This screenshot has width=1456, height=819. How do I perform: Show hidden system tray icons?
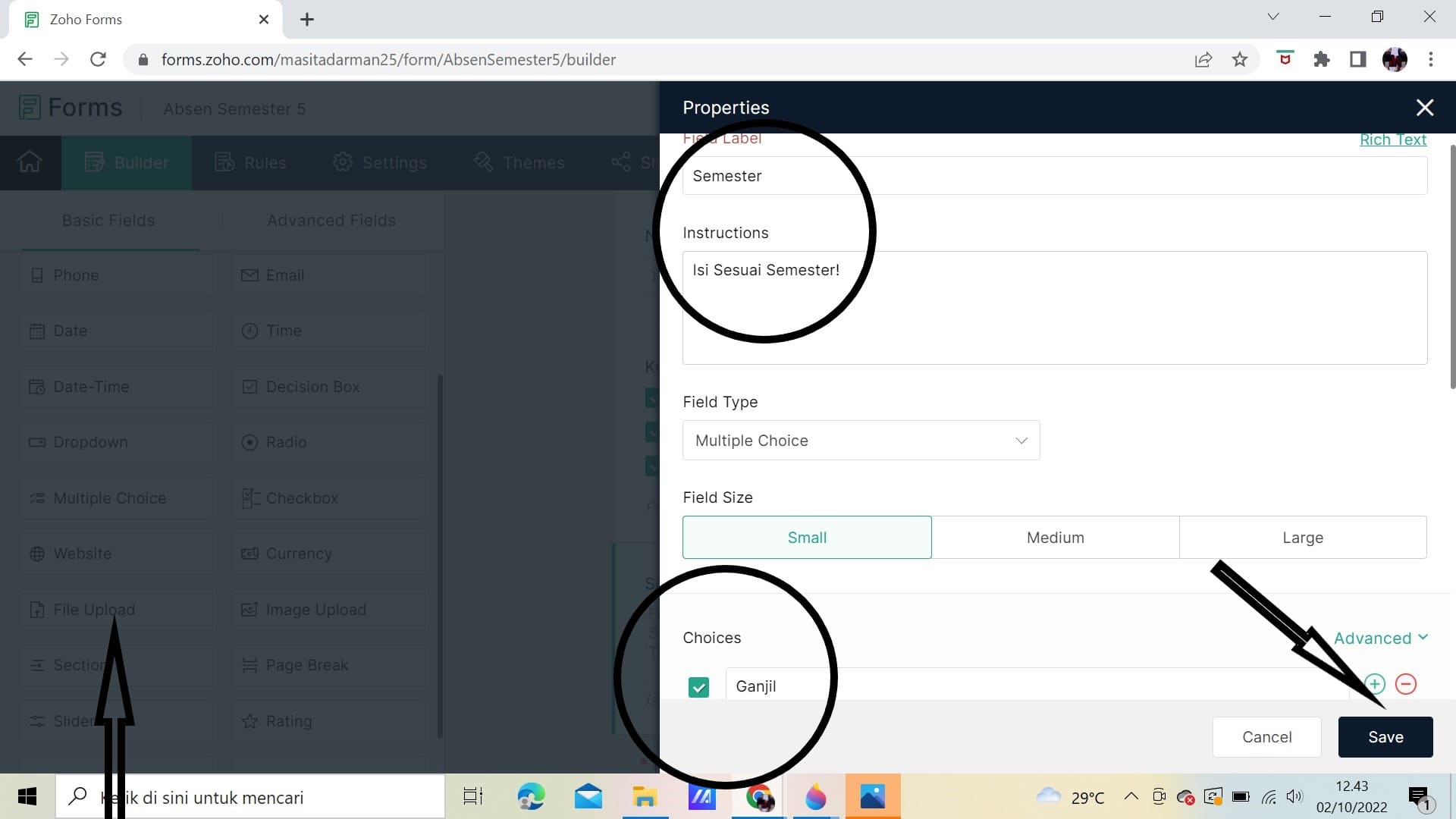tap(1131, 796)
